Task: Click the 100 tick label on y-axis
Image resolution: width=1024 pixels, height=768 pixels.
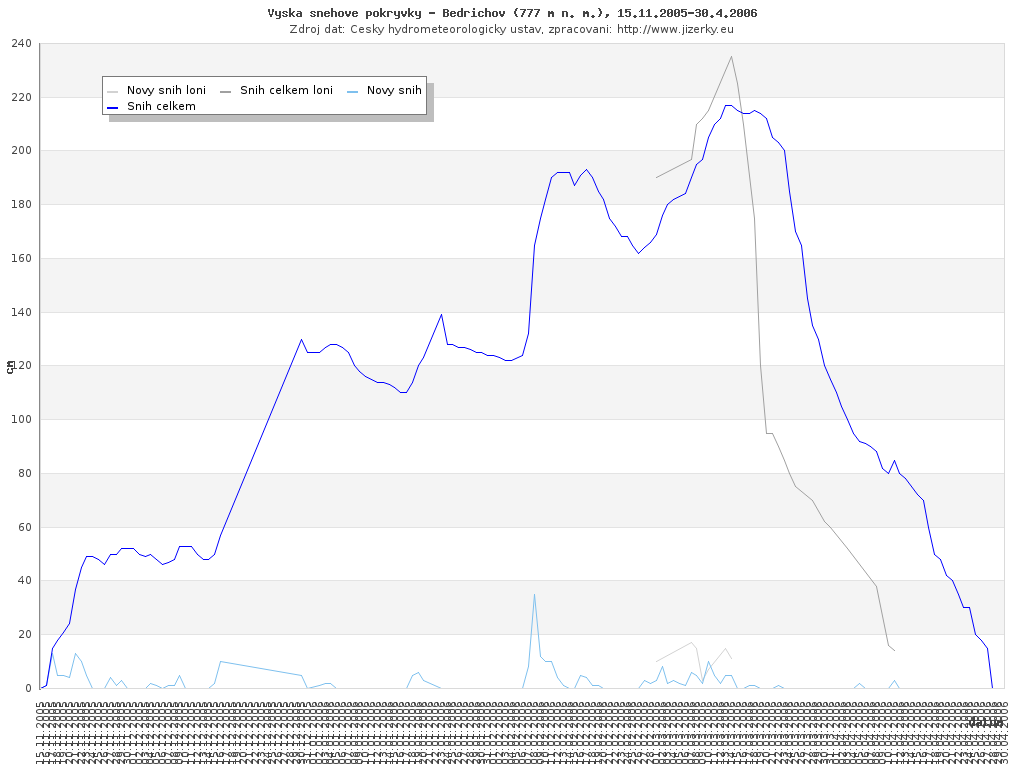Action: click(21, 420)
